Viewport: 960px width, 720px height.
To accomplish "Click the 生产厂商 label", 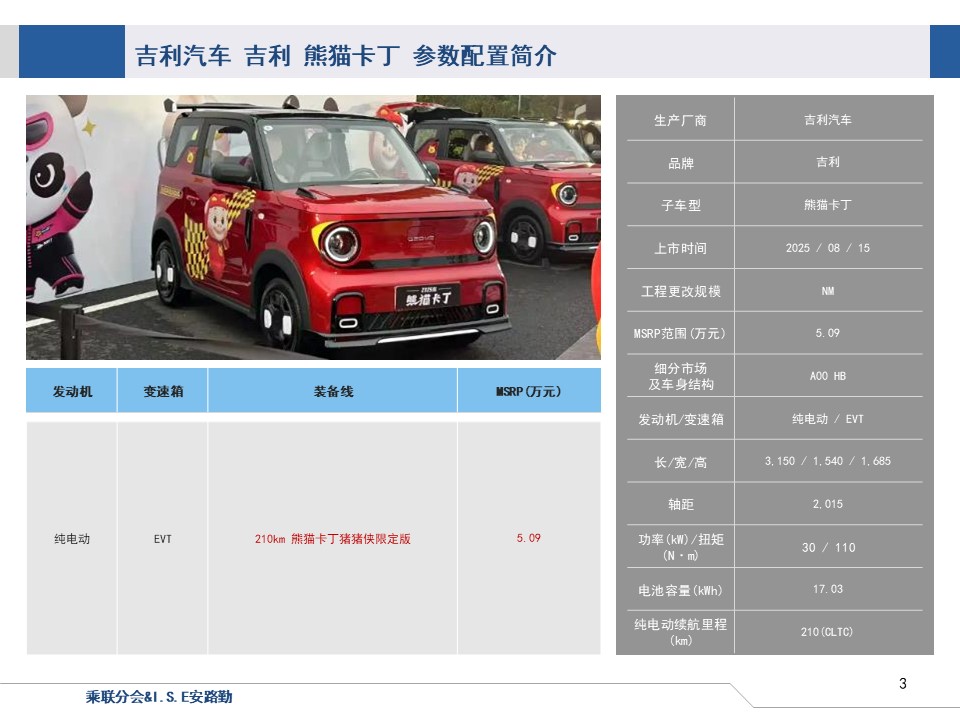I will (x=680, y=121).
